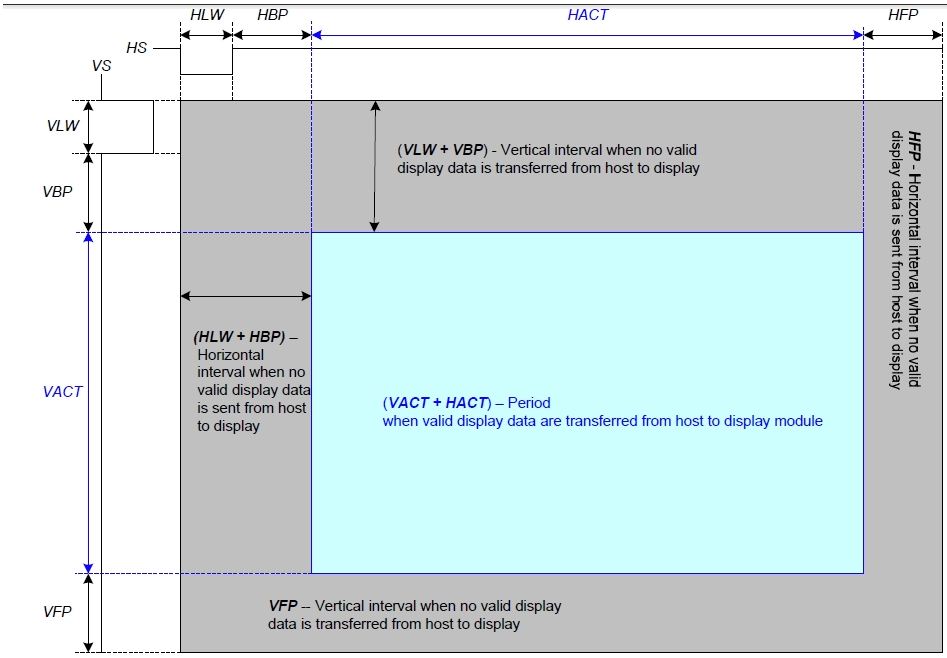Click the (VLW + VBP) description text
Image resolution: width=947 pixels, height=658 pixels.
[548, 159]
